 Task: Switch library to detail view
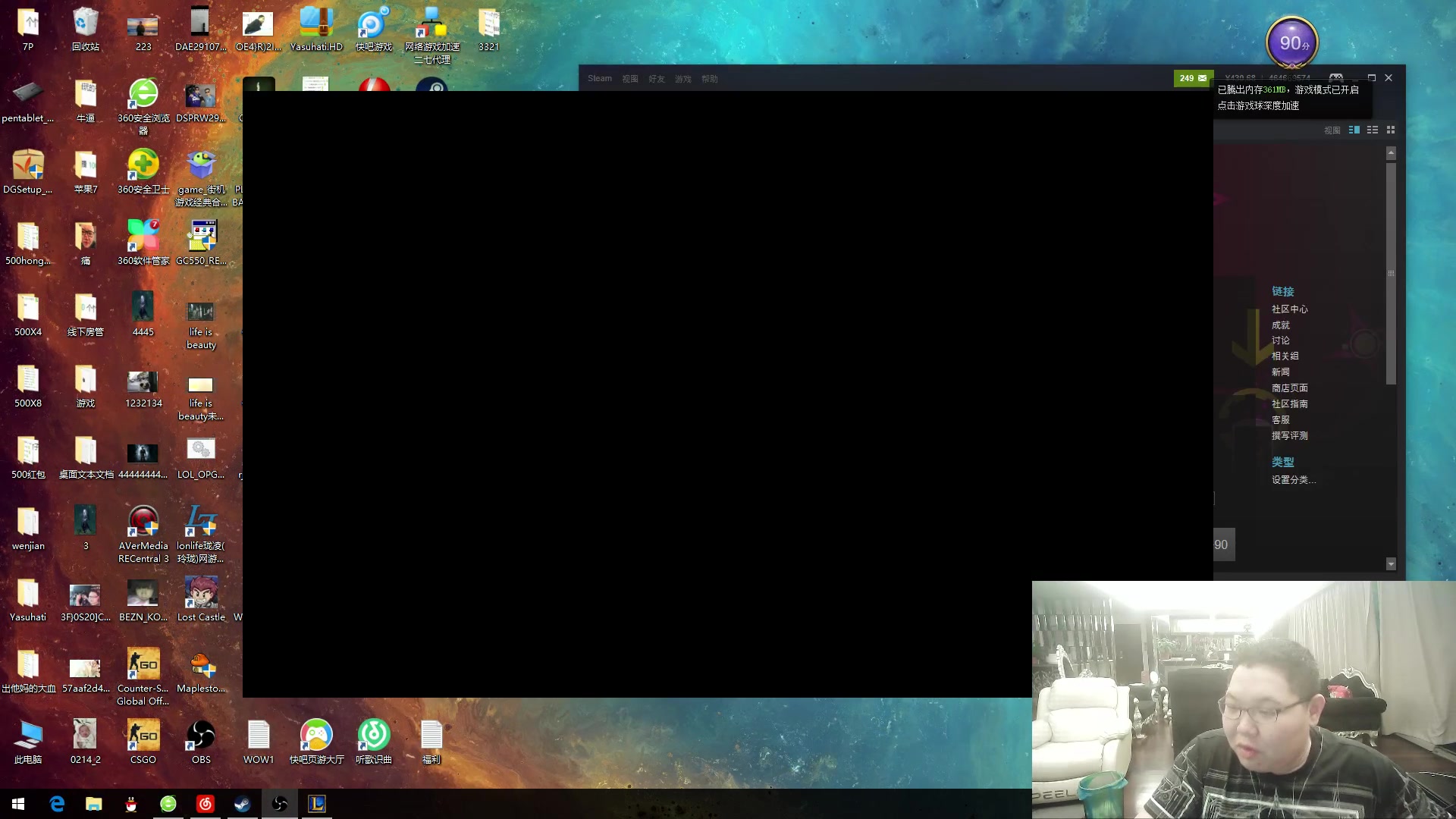click(1354, 130)
